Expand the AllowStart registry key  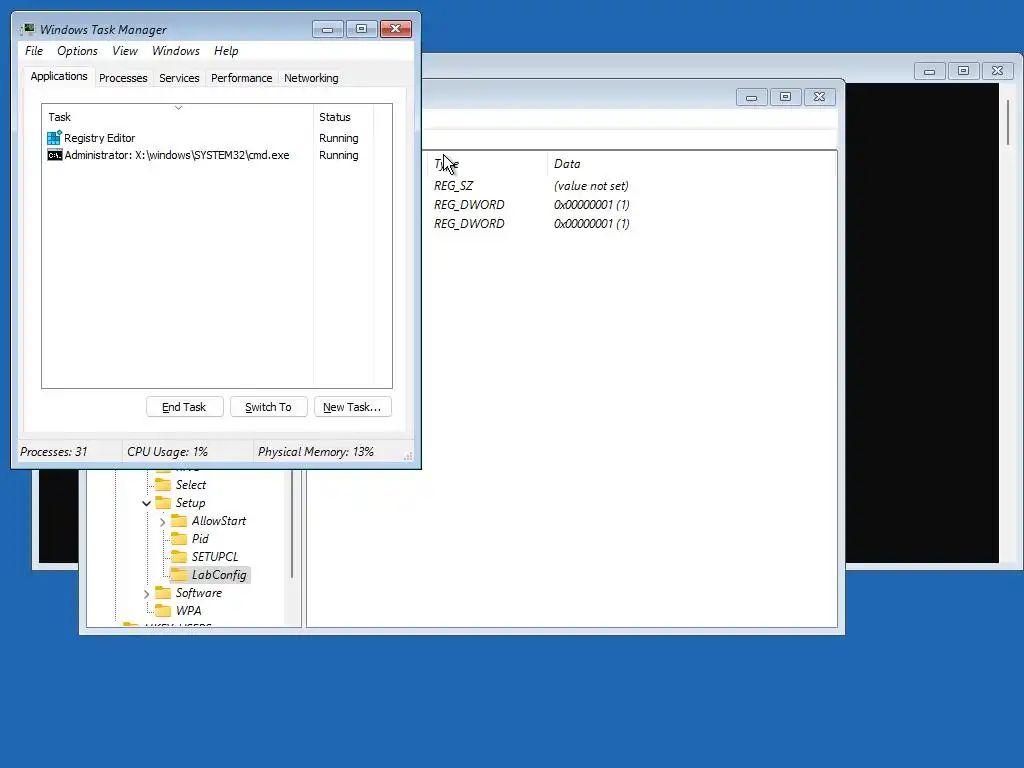click(x=163, y=521)
